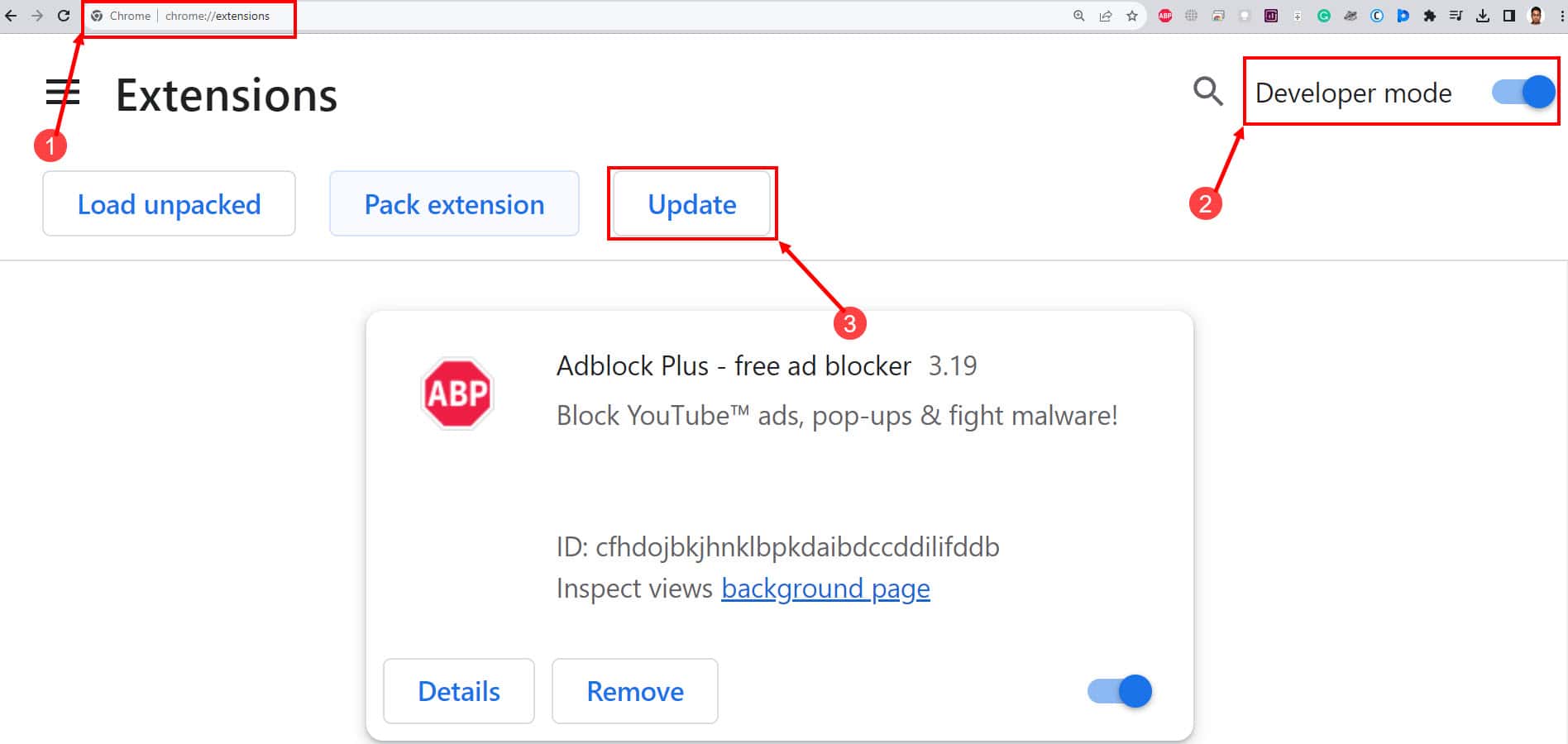Viewport: 1568px width, 744px height.
Task: Click the search extensions magnifier icon
Action: (1207, 91)
